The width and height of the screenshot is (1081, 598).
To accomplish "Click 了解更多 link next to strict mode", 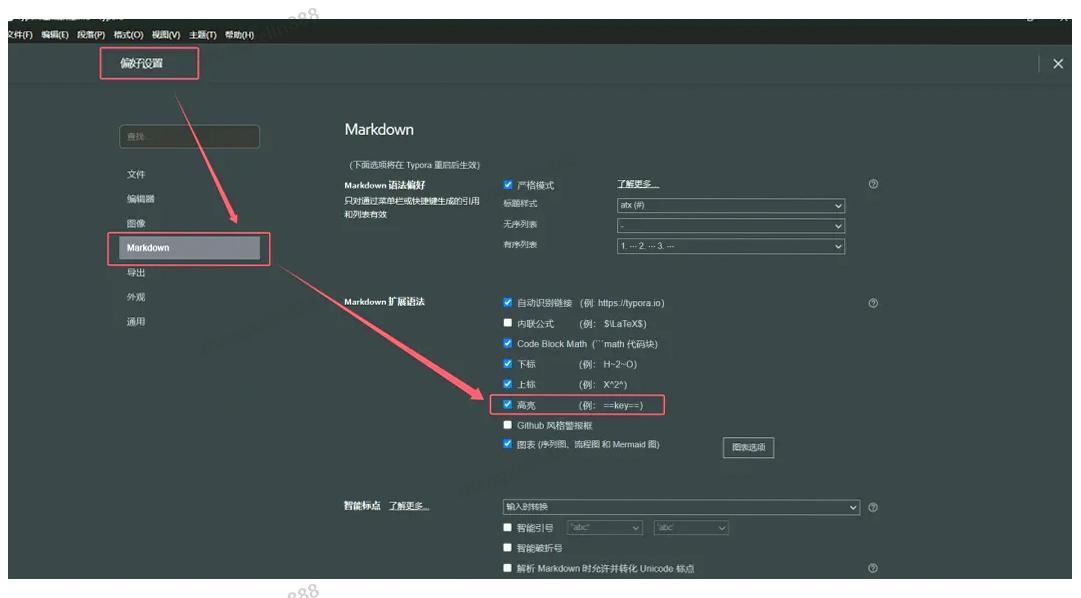I will 638,184.
